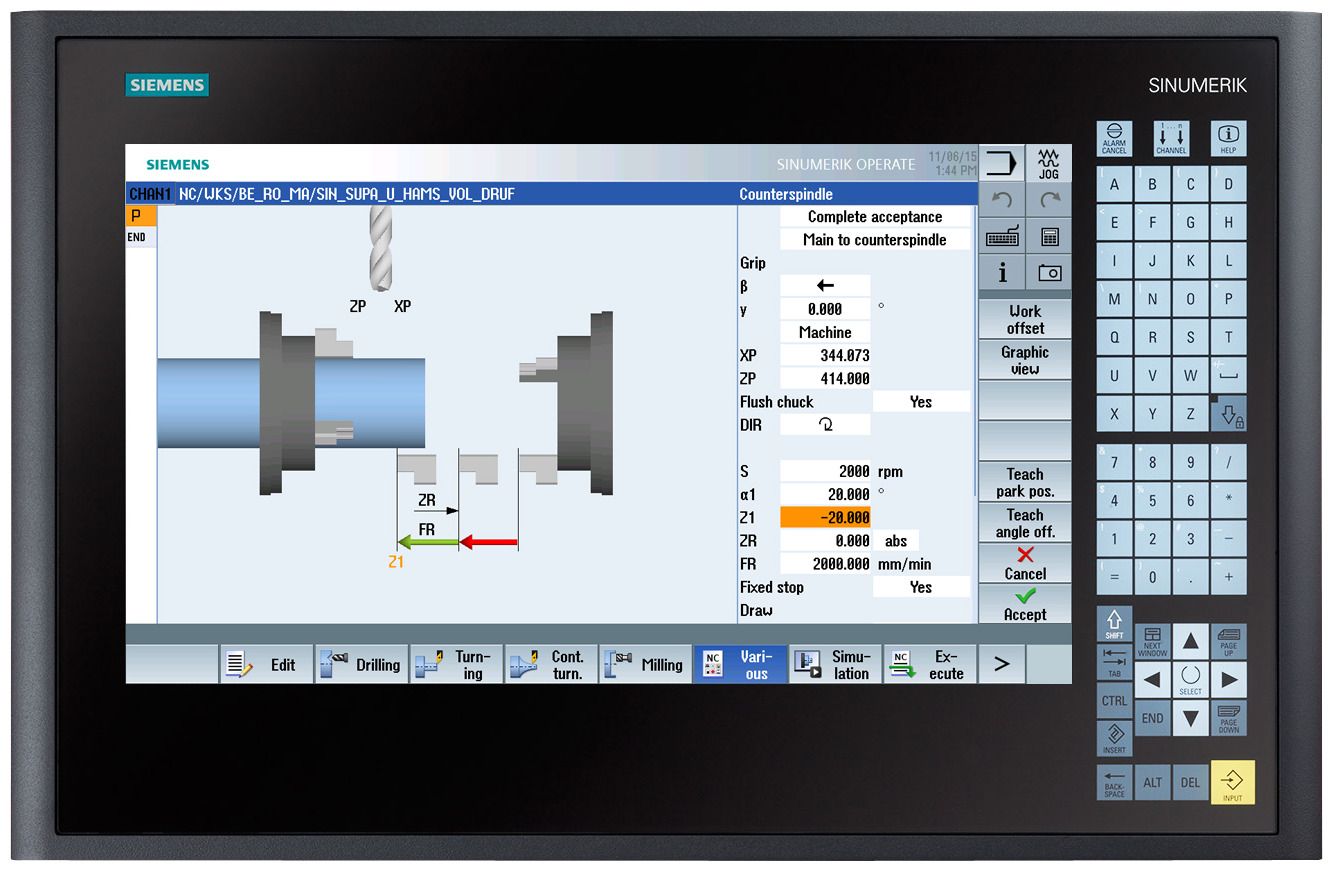Expand more softkeys with the > arrow
Viewport: 1333px width, 871px height.
tap(1002, 664)
